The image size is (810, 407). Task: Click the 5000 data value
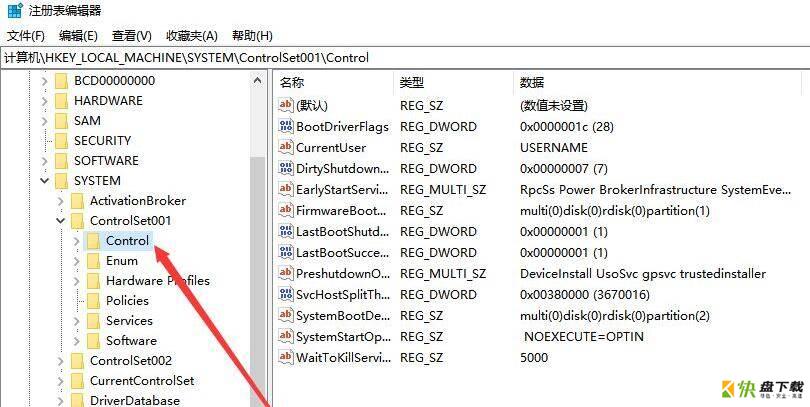(x=534, y=357)
